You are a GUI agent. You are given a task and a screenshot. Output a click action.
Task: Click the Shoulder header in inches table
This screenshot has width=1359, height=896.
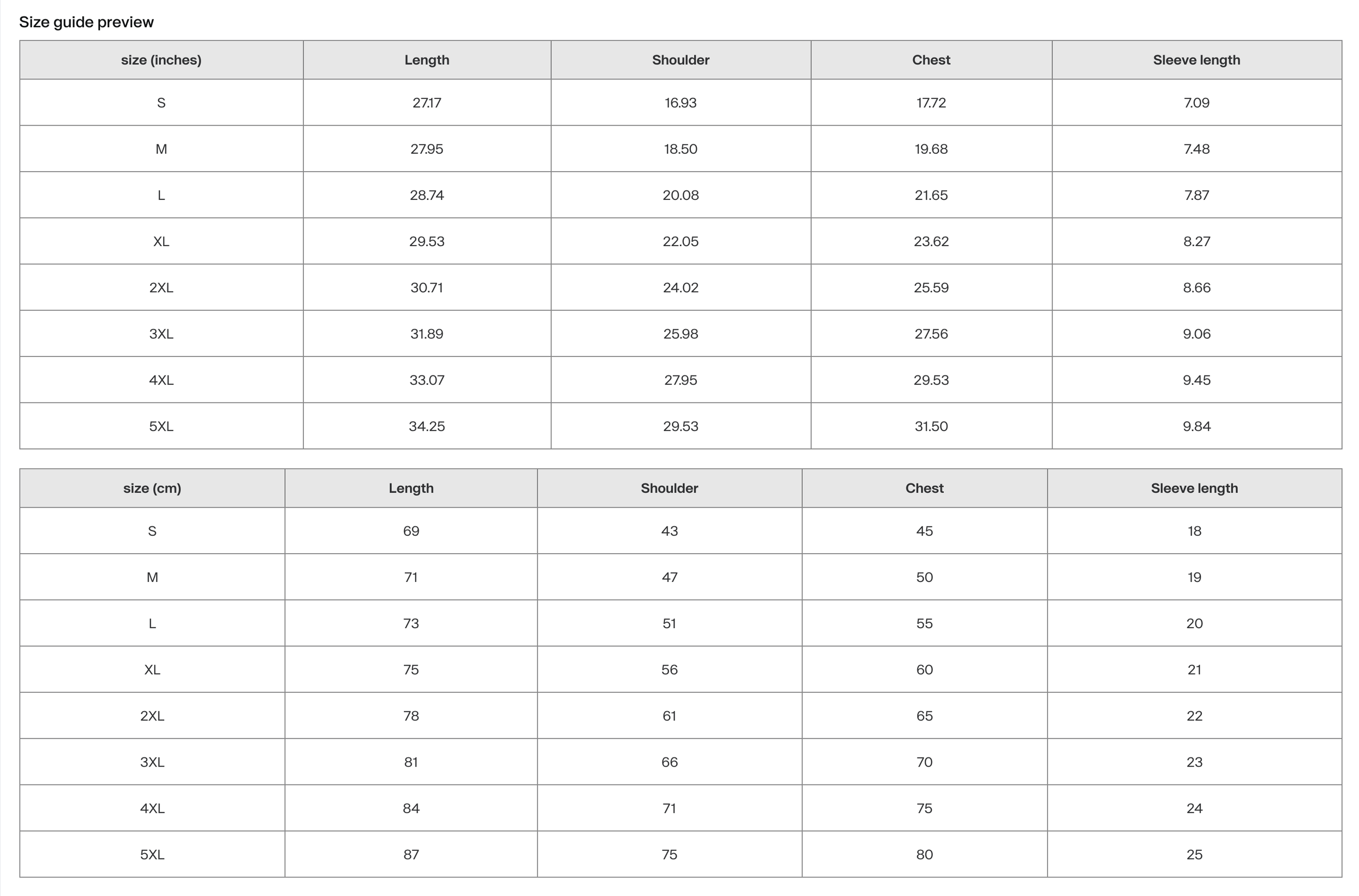(x=681, y=60)
